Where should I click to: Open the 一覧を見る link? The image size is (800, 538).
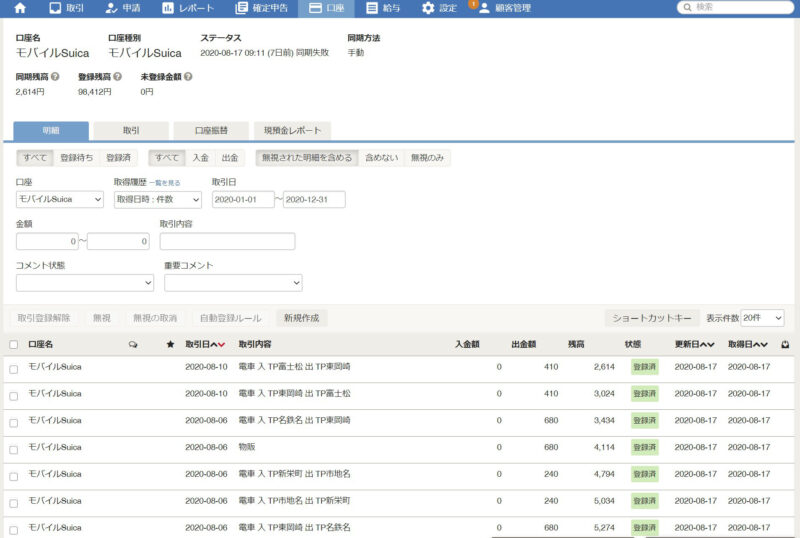[x=164, y=183]
